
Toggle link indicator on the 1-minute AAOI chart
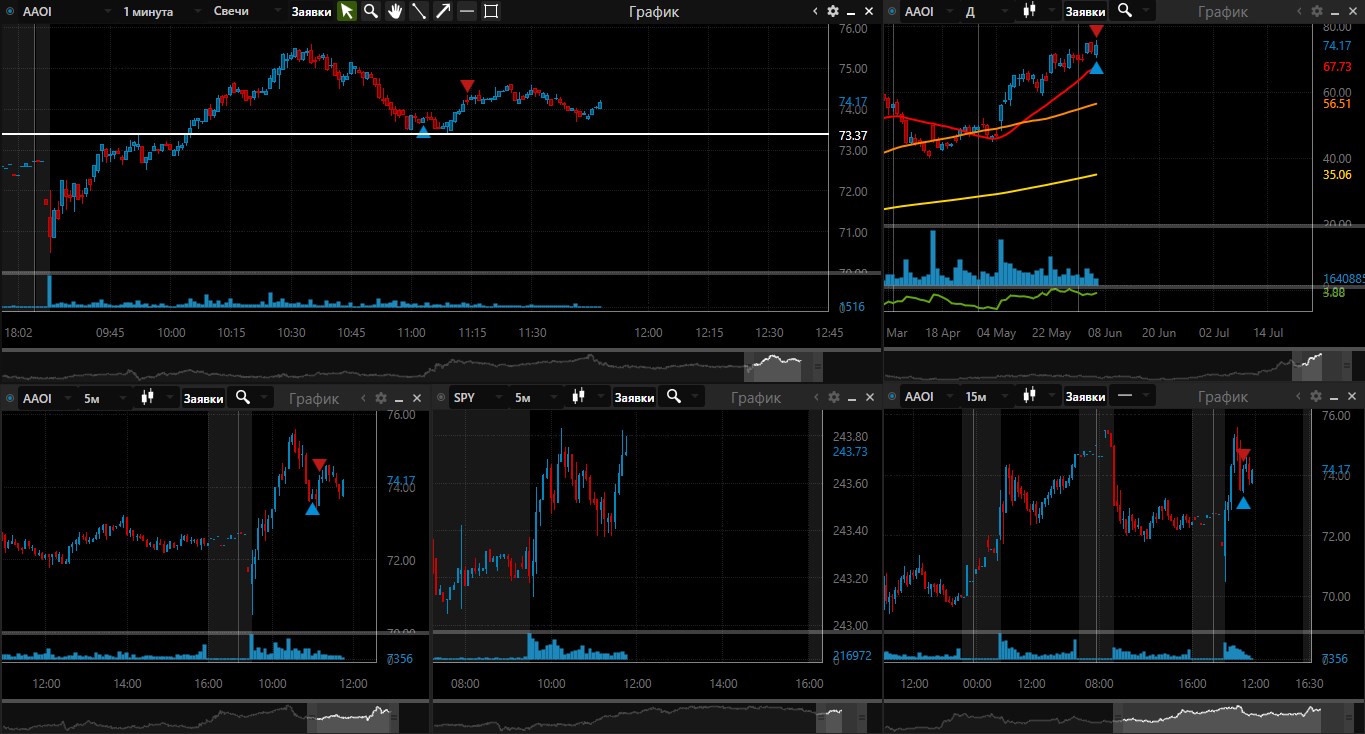click(x=10, y=11)
